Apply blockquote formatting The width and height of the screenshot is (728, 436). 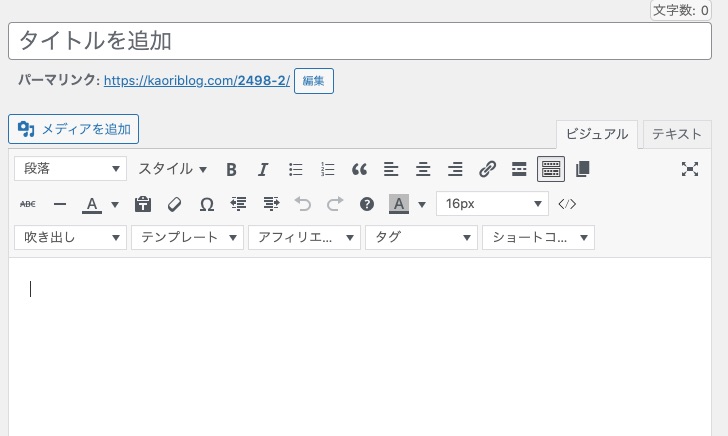click(x=359, y=169)
